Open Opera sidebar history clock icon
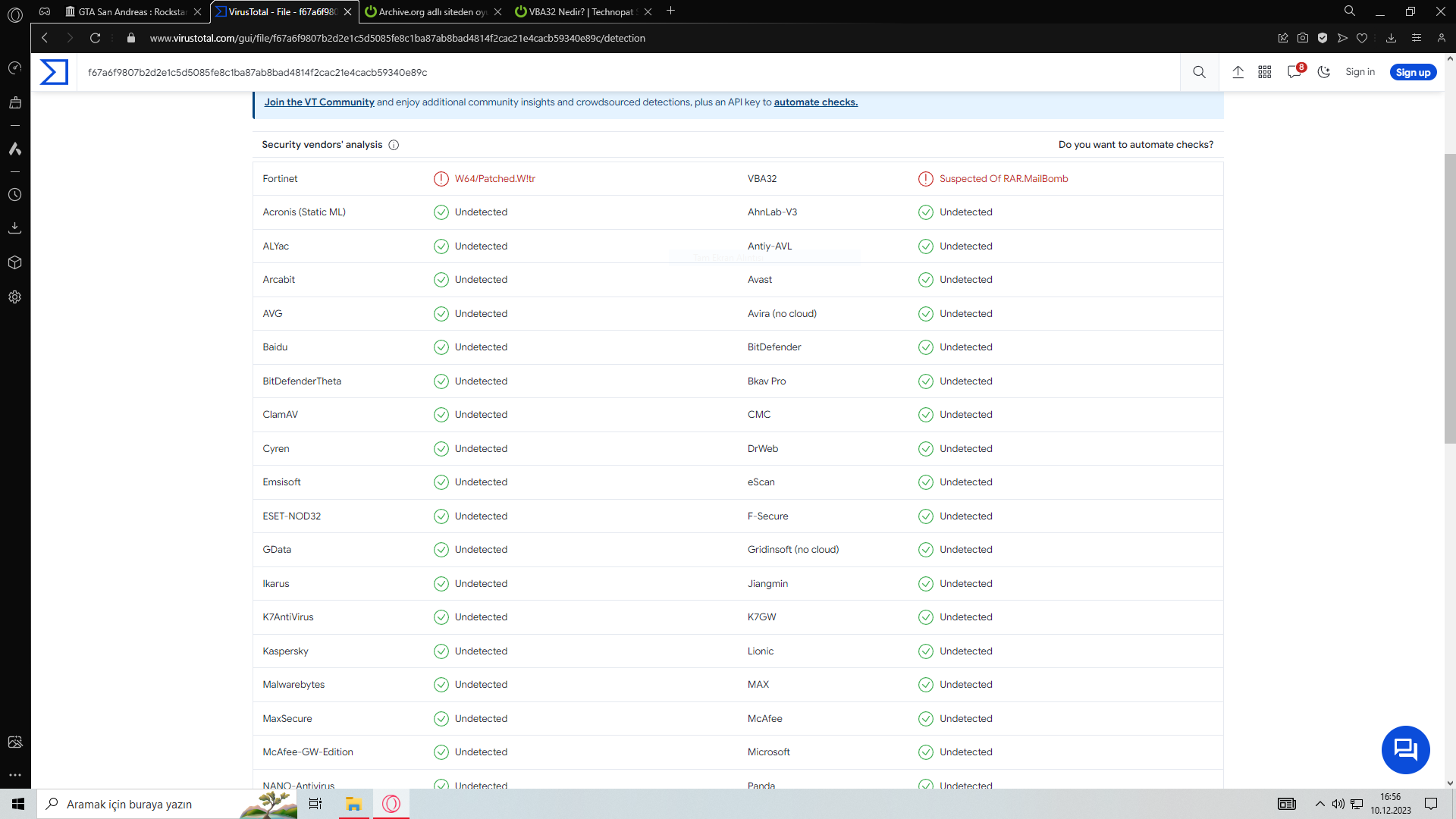Screen dimensions: 1456x819 14,195
